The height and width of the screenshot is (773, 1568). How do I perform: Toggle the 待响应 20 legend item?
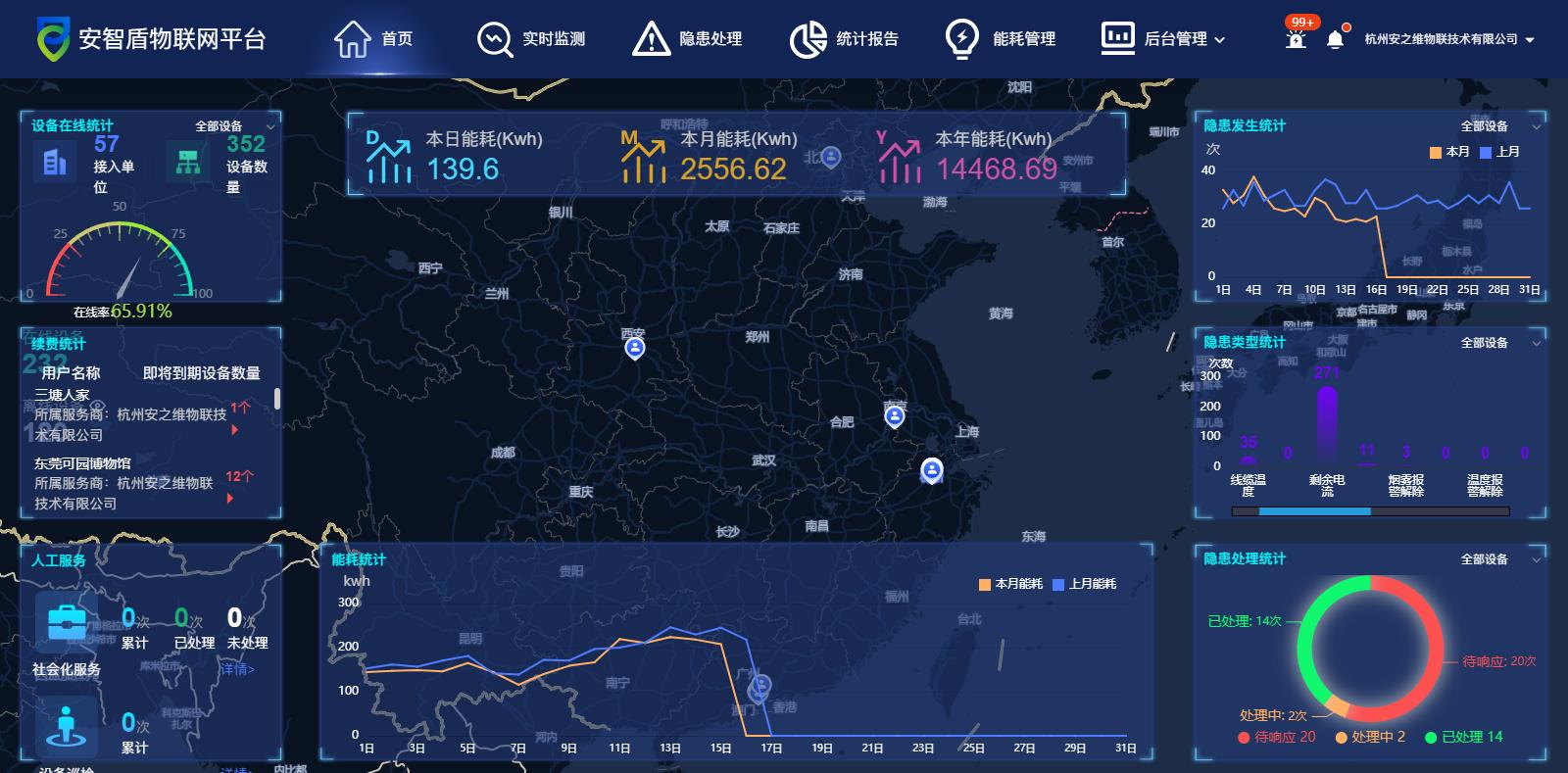pyautogui.click(x=1277, y=737)
